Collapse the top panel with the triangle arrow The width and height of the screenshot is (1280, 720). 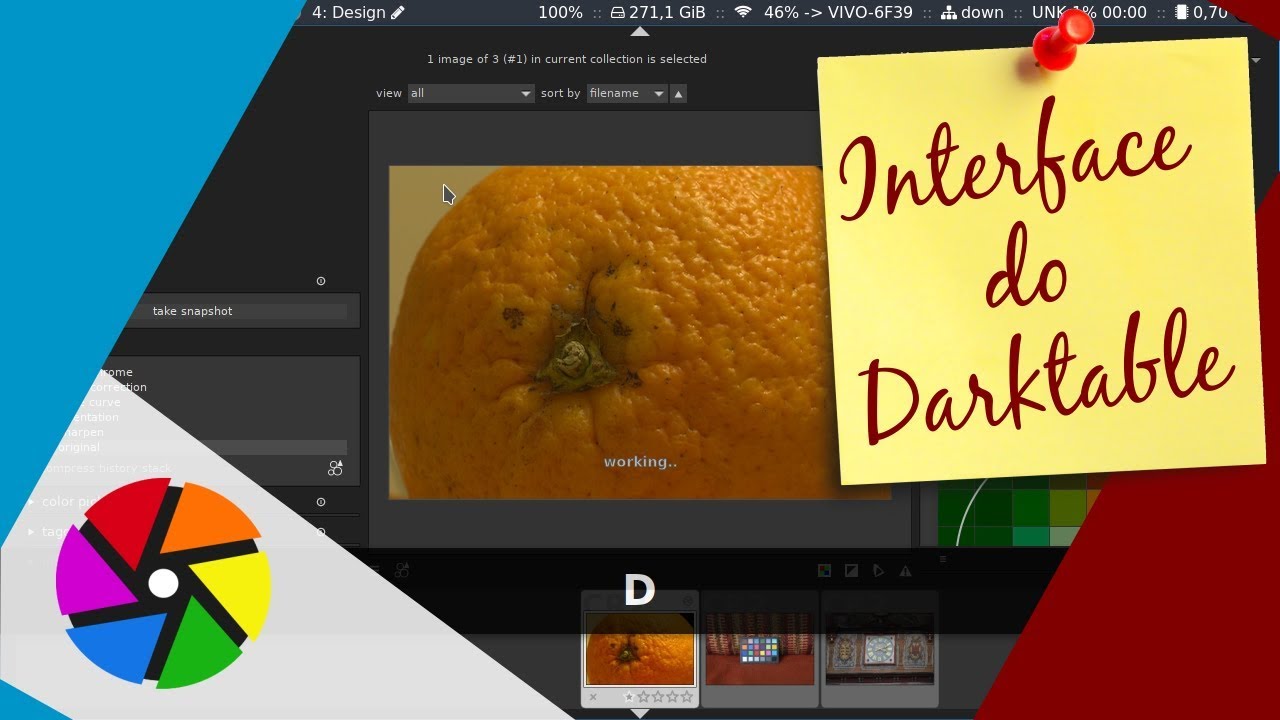pyautogui.click(x=640, y=31)
